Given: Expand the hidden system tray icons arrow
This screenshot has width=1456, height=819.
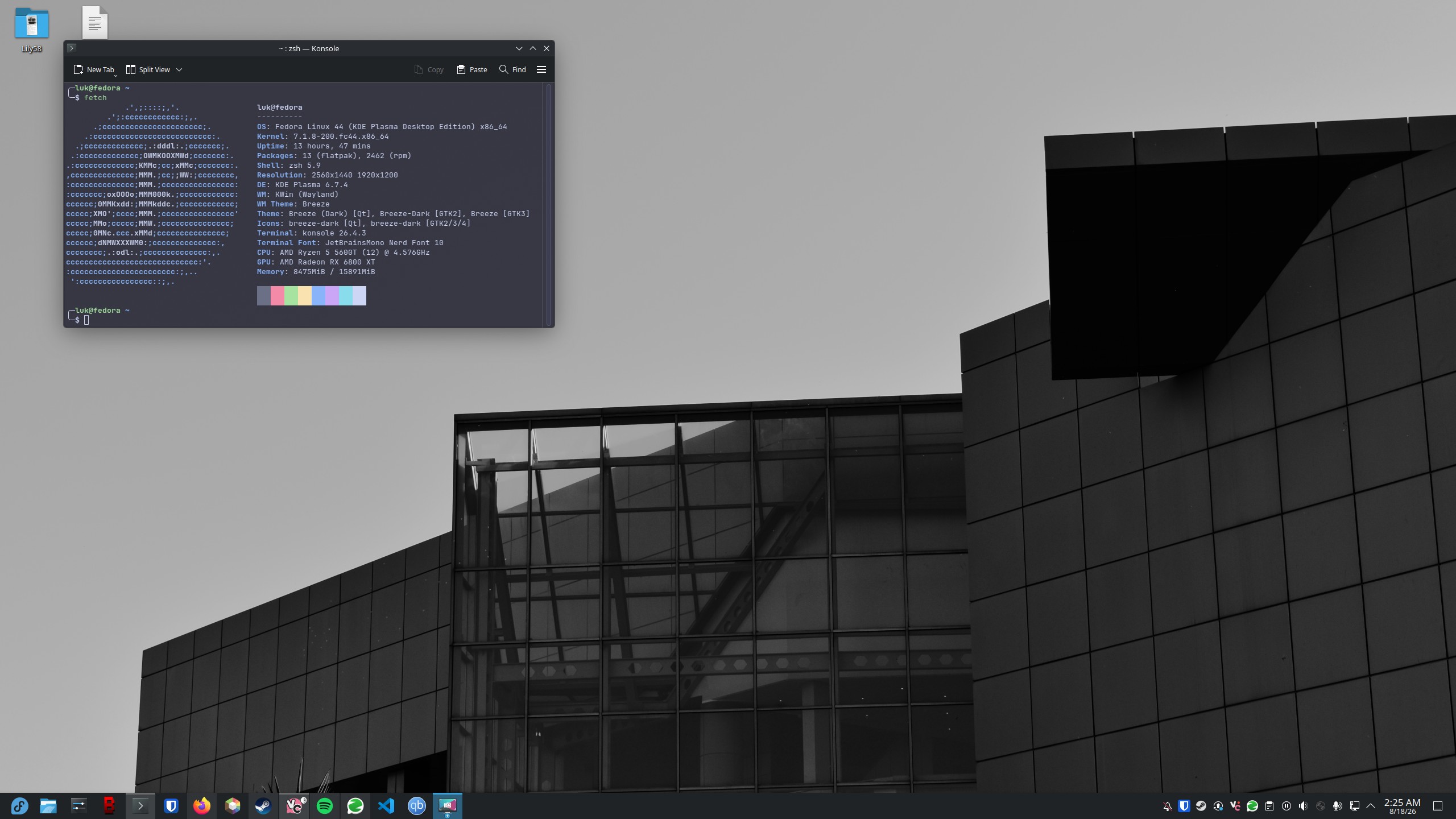Looking at the screenshot, I should [x=1371, y=806].
